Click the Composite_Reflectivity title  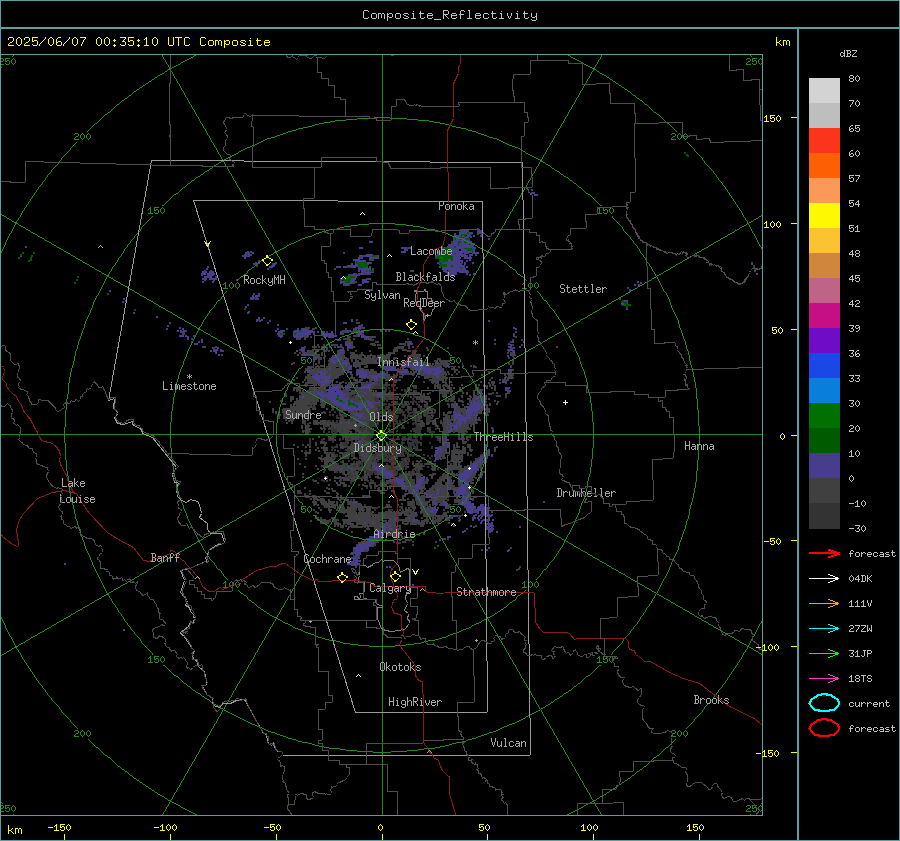(450, 15)
